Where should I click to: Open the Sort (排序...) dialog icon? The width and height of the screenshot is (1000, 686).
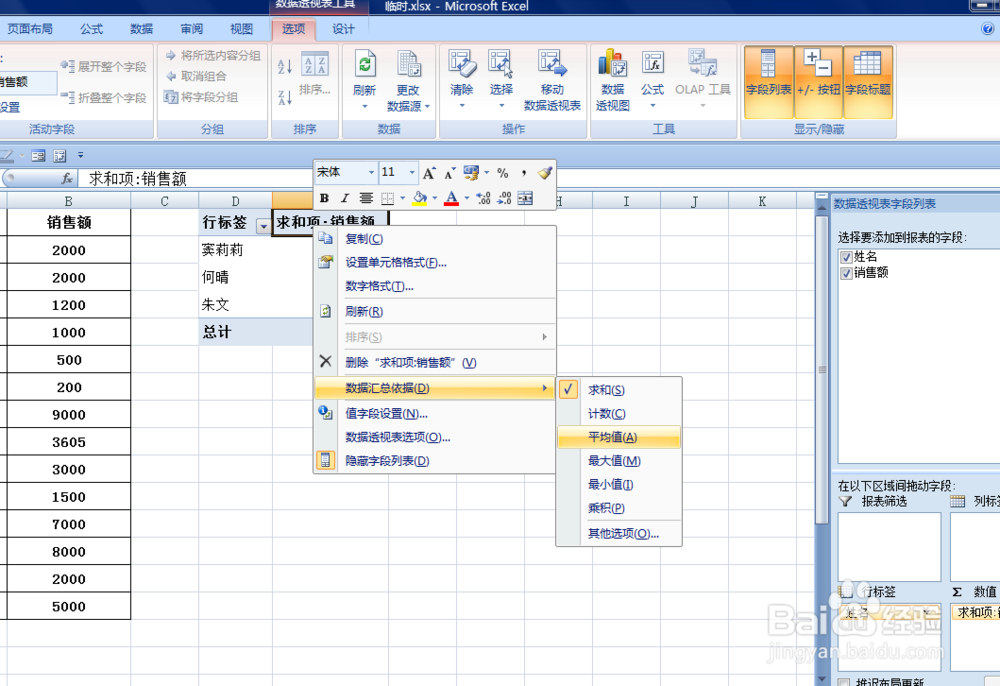315,64
